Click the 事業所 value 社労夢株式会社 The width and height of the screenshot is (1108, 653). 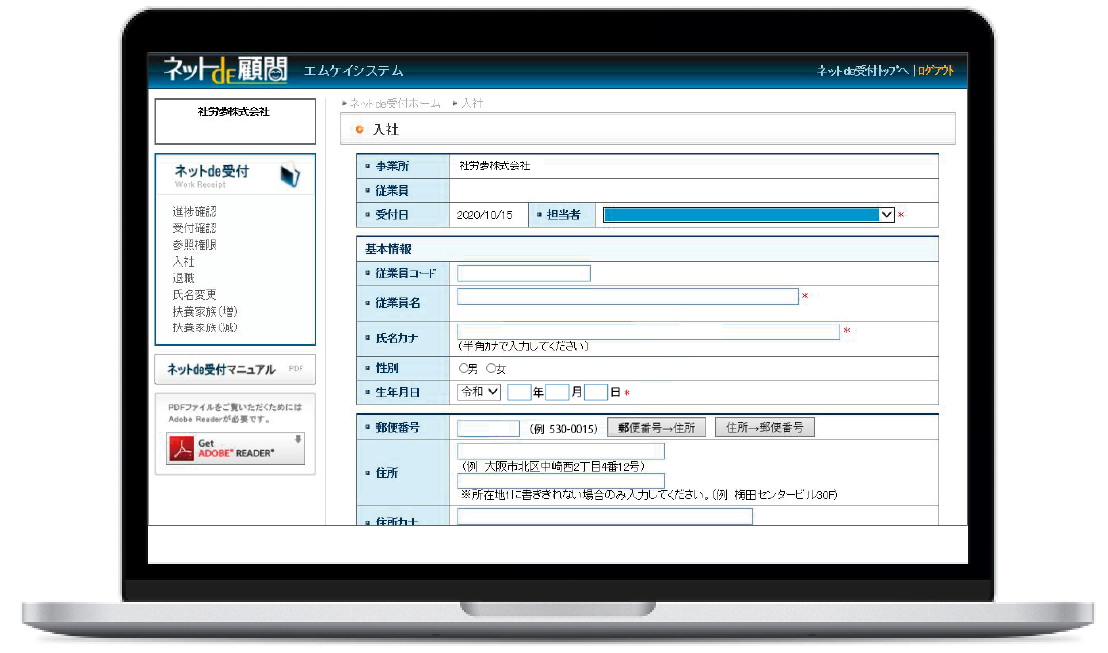pyautogui.click(x=495, y=165)
